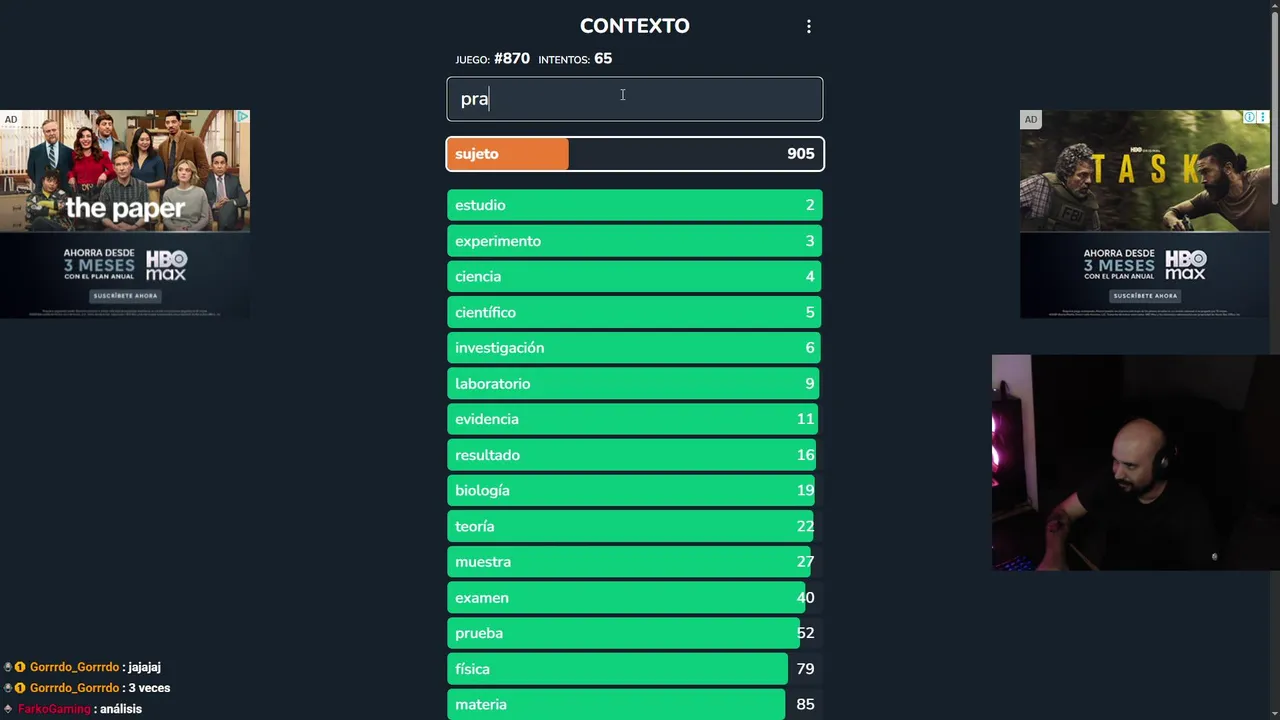This screenshot has height=720, width=1280.
Task: Select the 'laboratorio' guess row
Action: point(634,384)
